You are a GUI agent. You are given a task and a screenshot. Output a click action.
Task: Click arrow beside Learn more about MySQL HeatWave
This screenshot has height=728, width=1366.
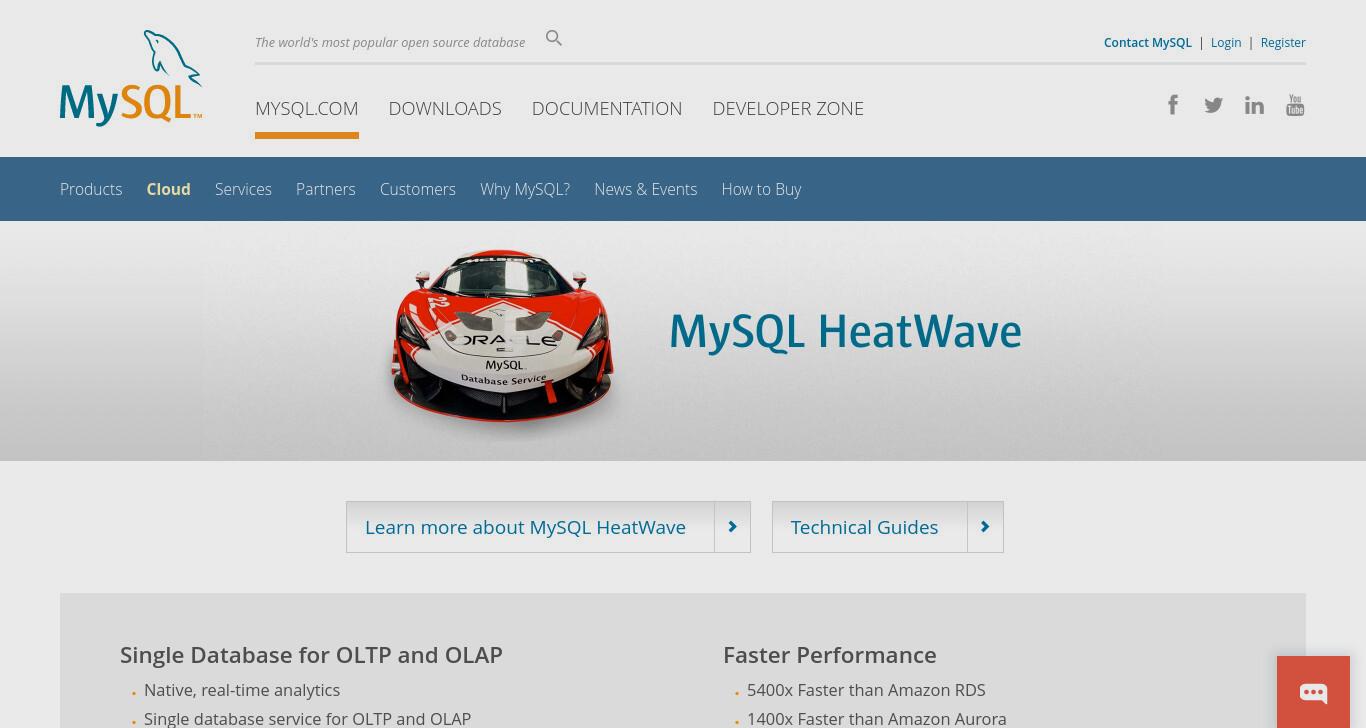(x=732, y=527)
